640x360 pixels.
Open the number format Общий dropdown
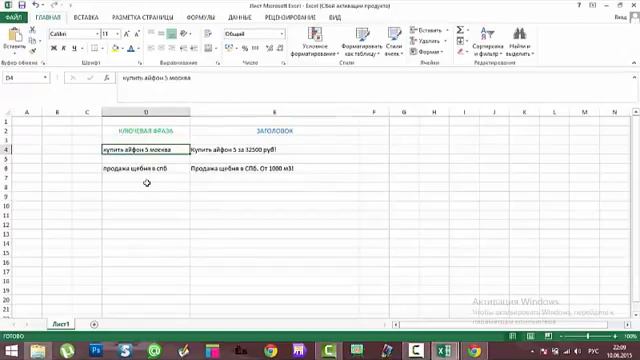point(282,34)
